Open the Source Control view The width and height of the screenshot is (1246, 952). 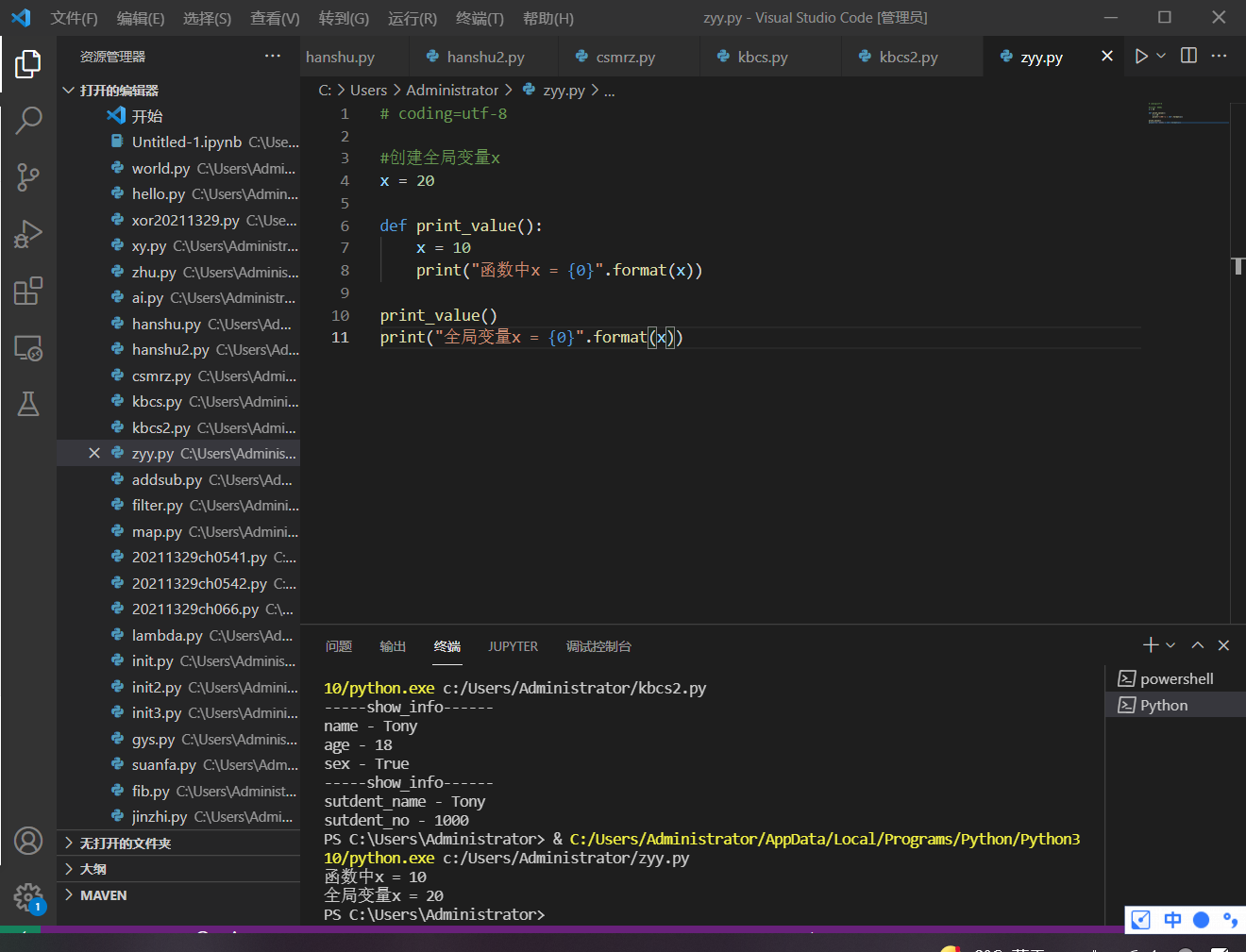coord(28,176)
